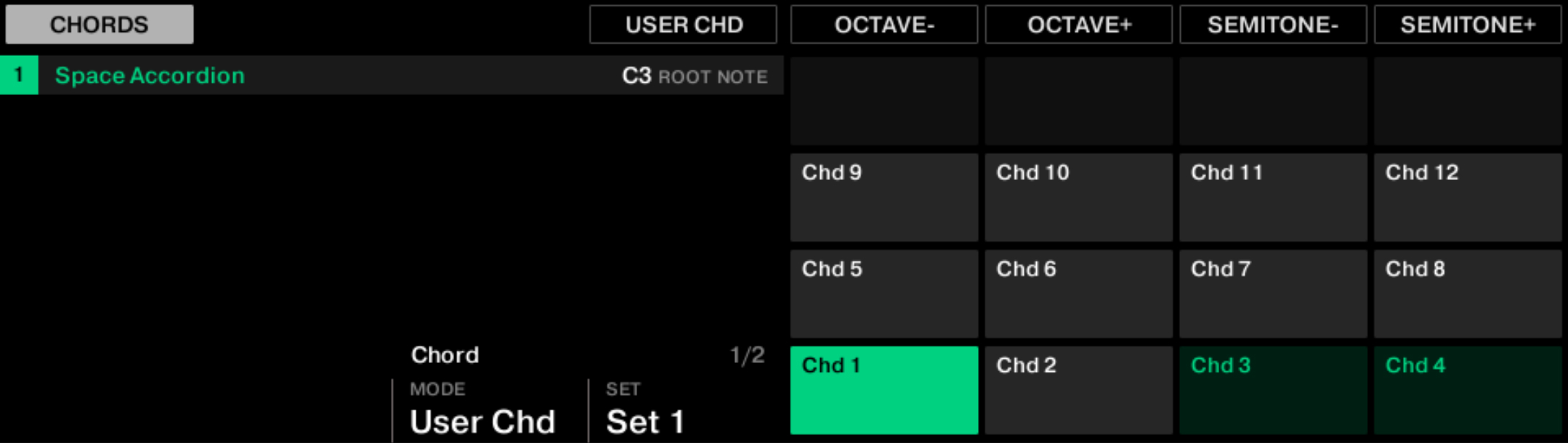
Task: Trigger the Chd 2 pad
Action: pos(1078,390)
